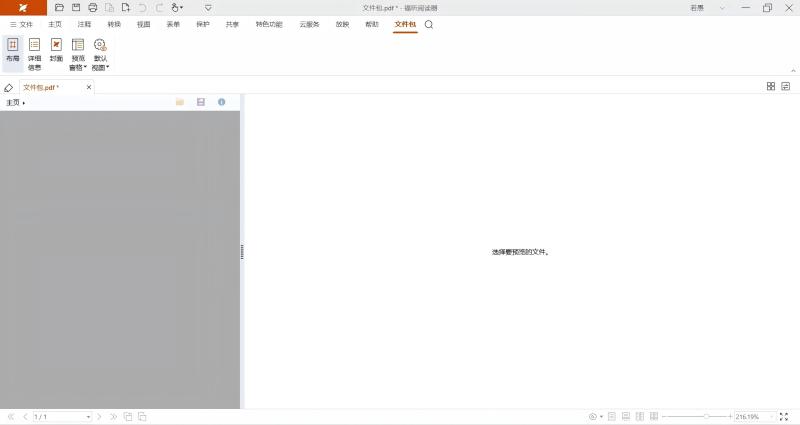Click the ribbon search magnifier icon
800x425 pixels.
[429, 24]
